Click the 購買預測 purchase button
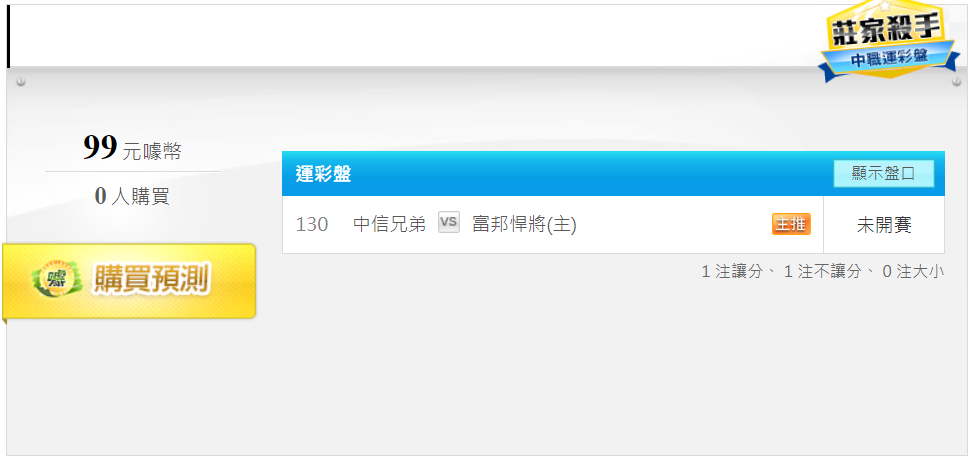This screenshot has height=466, width=977. pyautogui.click(x=129, y=282)
